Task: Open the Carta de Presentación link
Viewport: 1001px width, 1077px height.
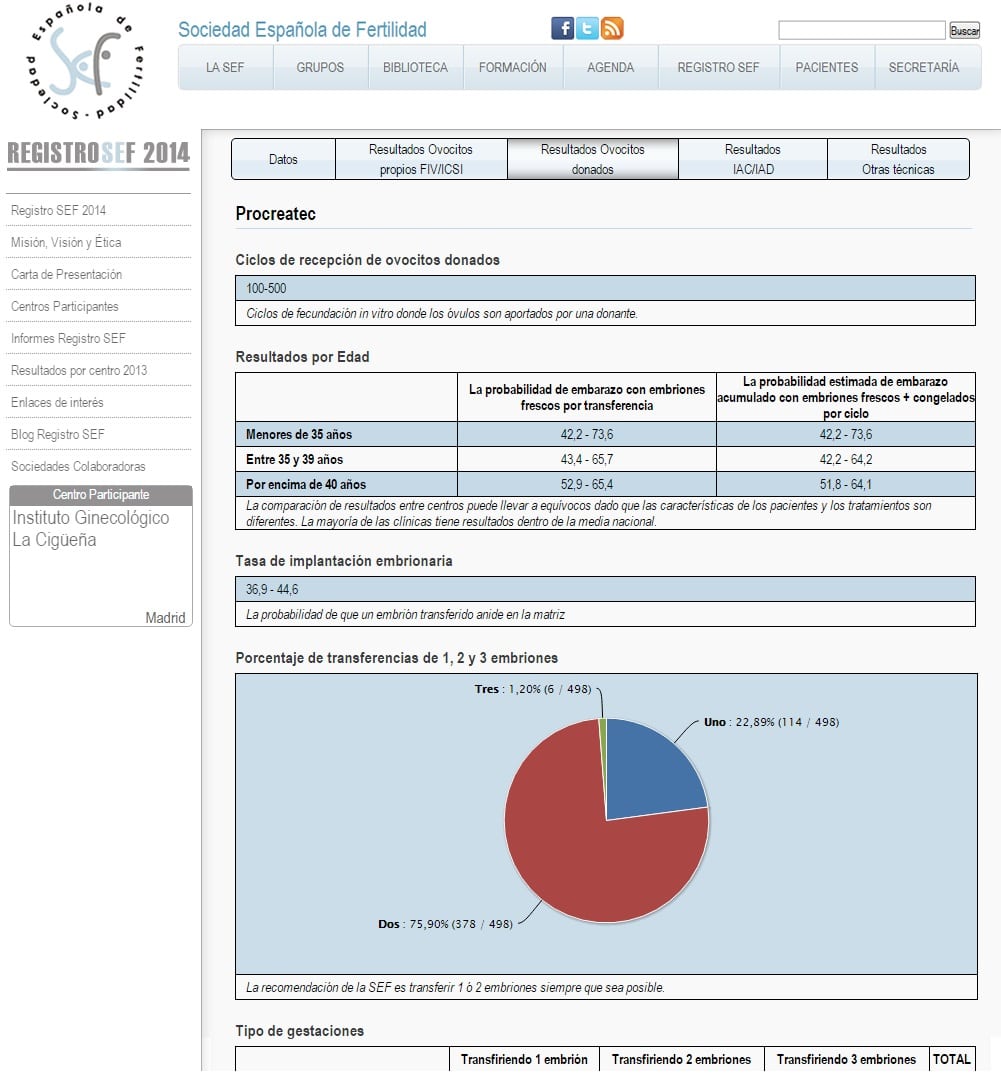Action: click(67, 274)
